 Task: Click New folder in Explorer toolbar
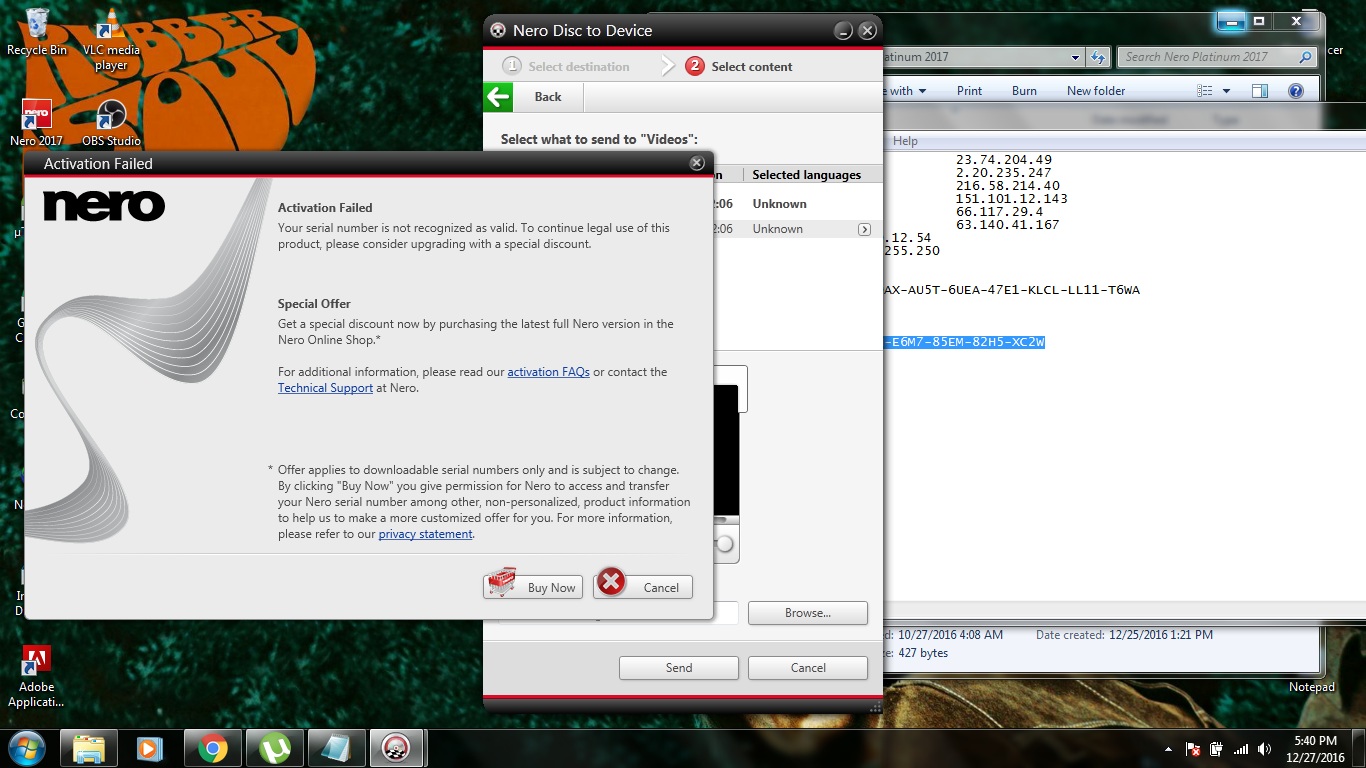[x=1096, y=91]
